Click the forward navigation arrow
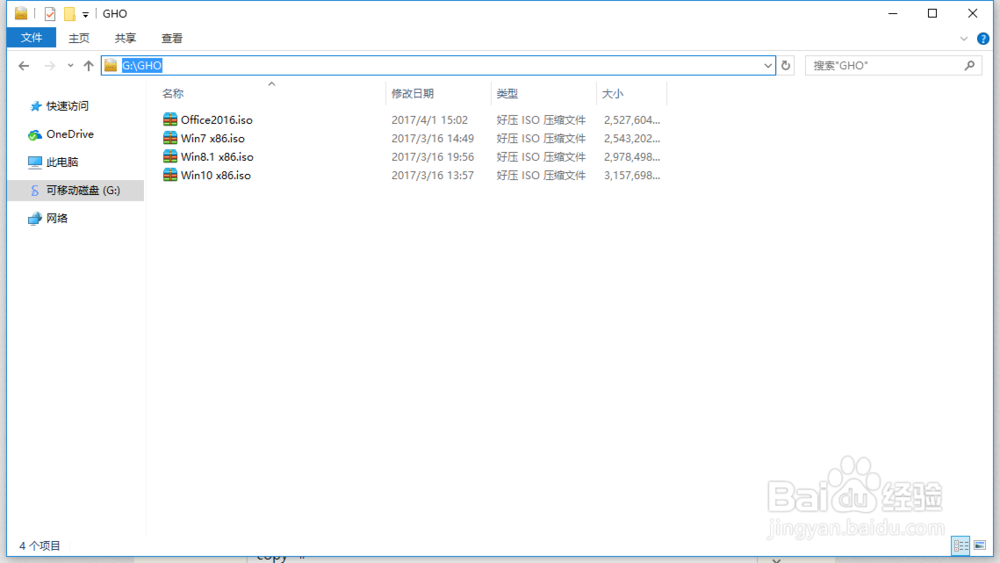Screen dimensions: 1000x563 50,66
